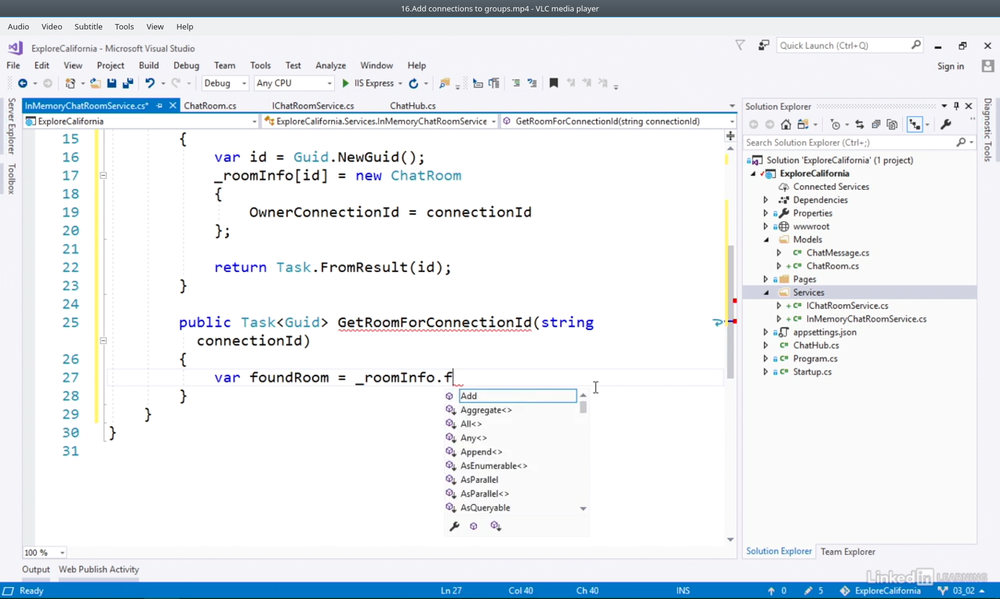Click the editor vertical scrollbar thumb
Image resolution: width=1000 pixels, height=599 pixels.
coord(730,313)
